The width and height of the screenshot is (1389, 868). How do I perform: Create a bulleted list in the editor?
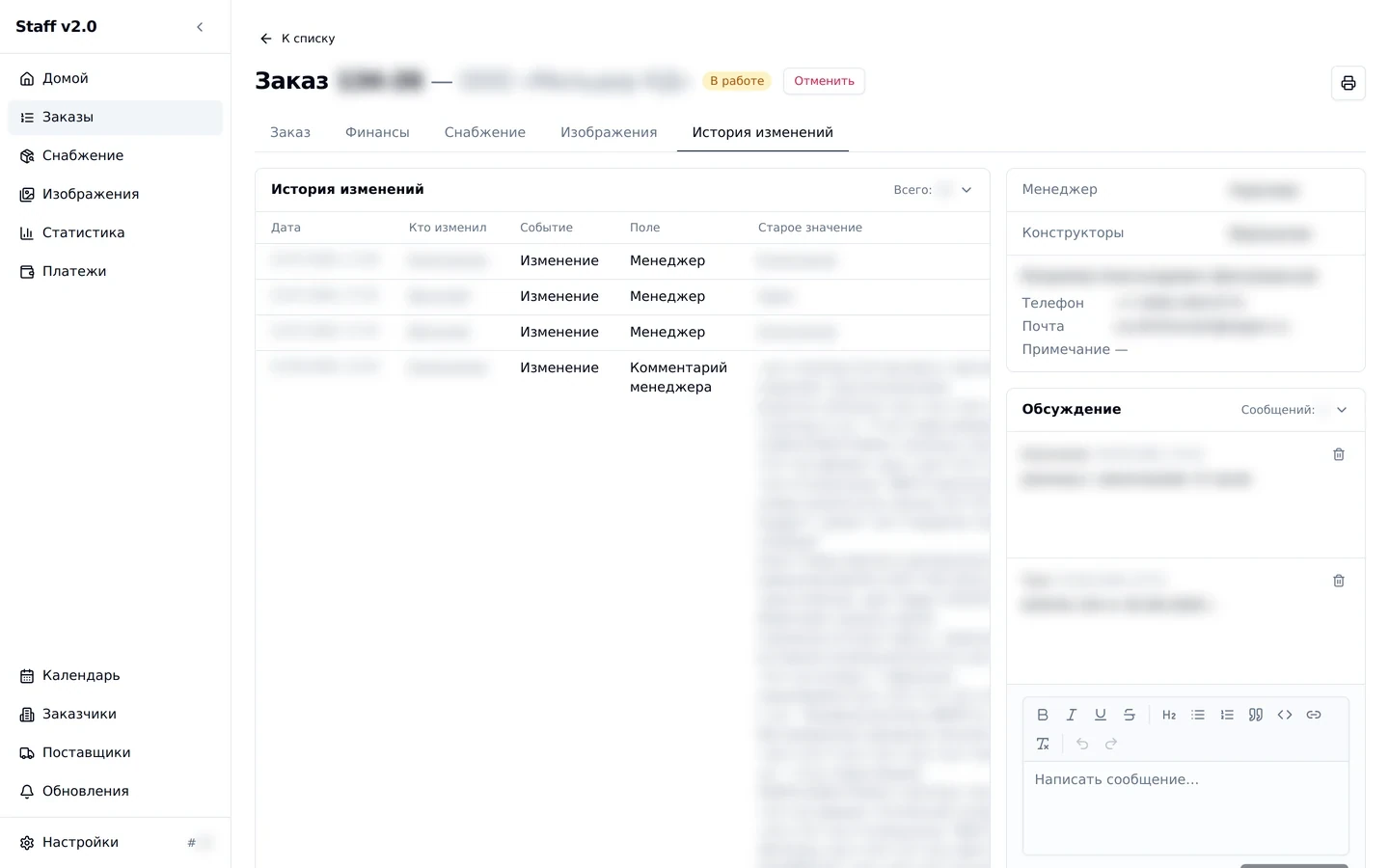[1198, 715]
